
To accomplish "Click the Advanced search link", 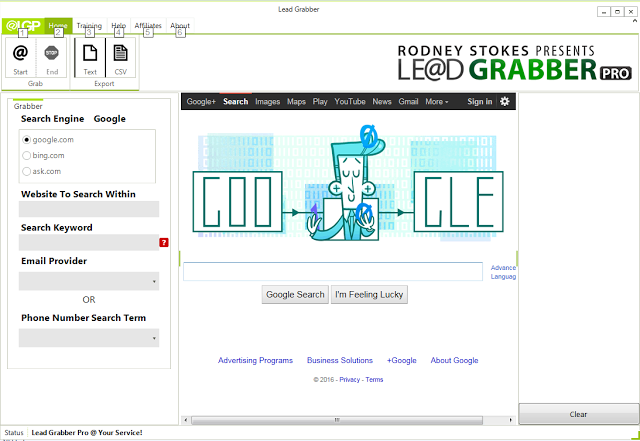I will (x=503, y=268).
